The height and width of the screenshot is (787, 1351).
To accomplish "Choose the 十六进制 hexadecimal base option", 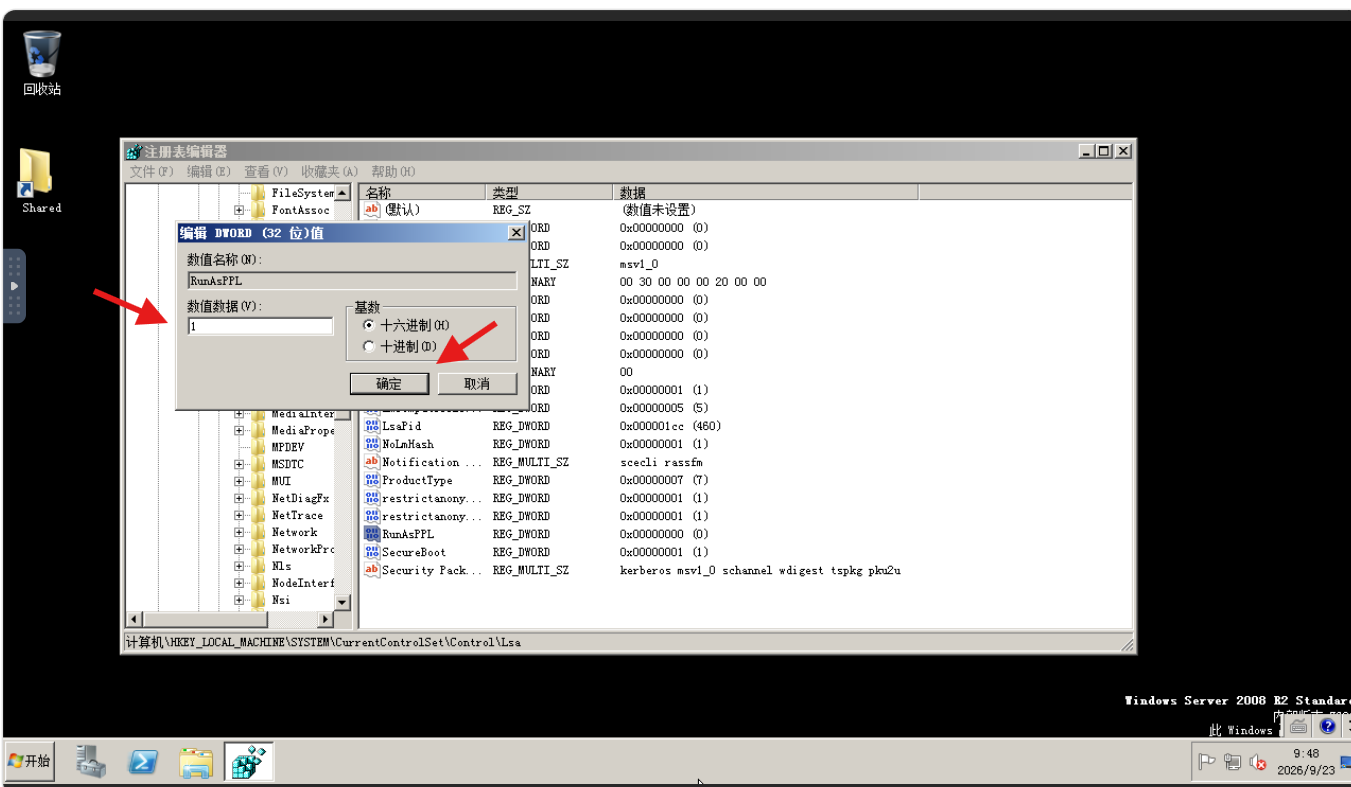I will pos(406,325).
